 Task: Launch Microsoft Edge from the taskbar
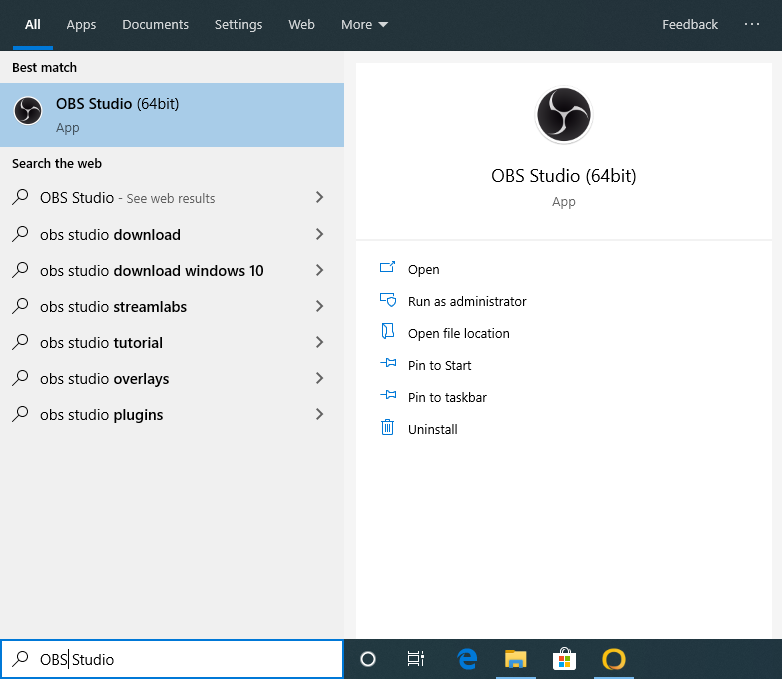tap(467, 659)
